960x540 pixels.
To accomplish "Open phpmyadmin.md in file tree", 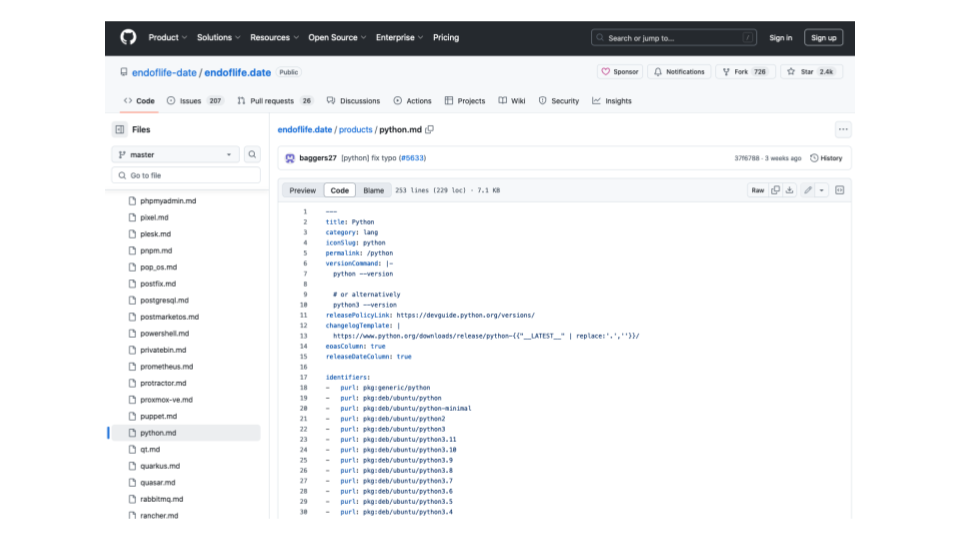I will pos(168,201).
